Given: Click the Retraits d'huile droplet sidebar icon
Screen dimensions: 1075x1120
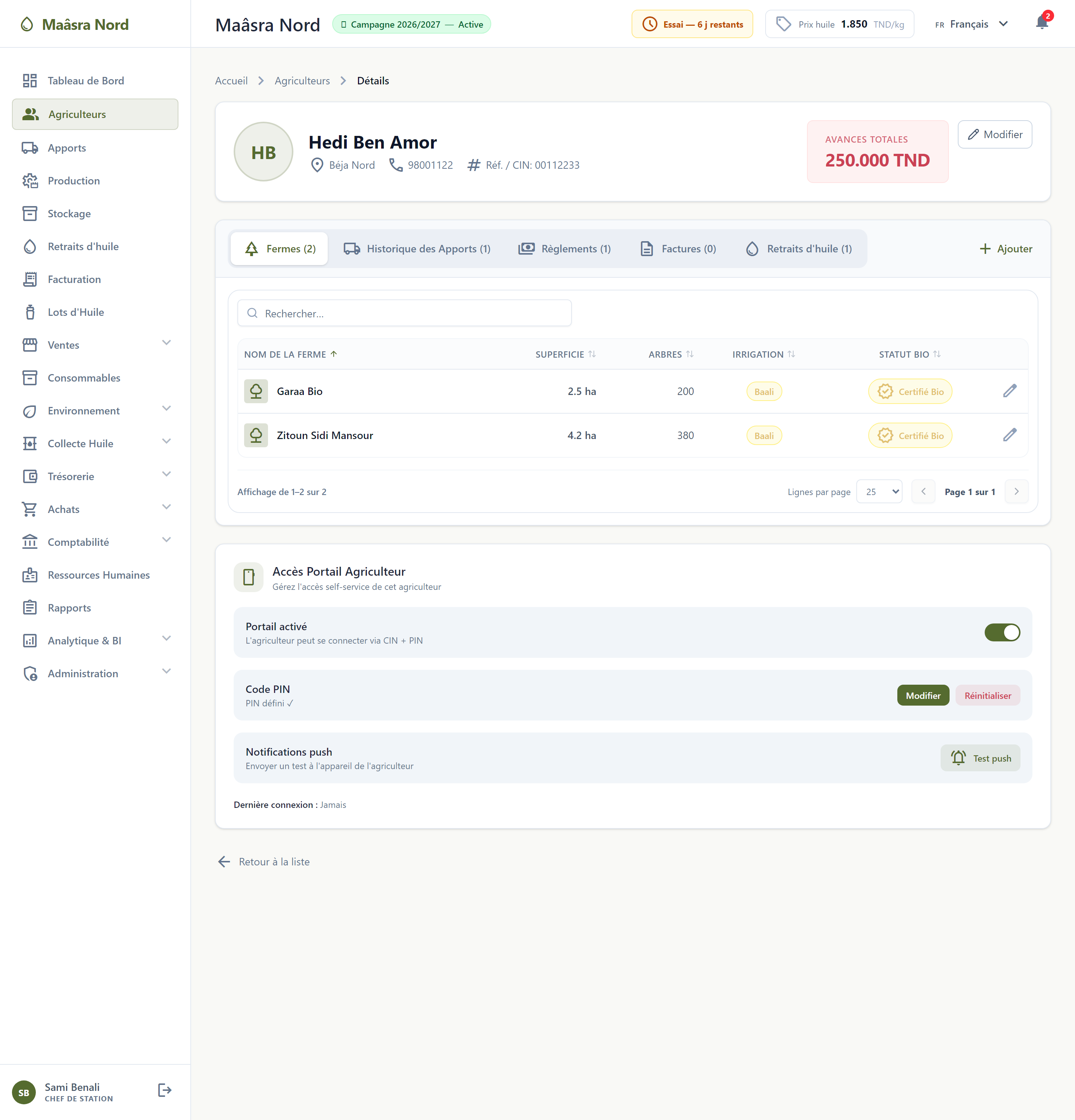Looking at the screenshot, I should (x=30, y=246).
